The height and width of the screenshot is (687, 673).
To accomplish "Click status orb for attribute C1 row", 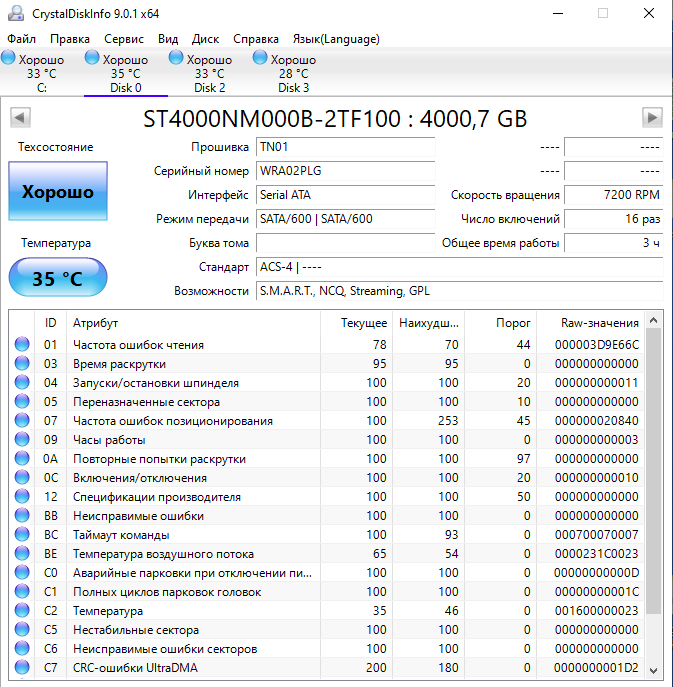I will click(22, 591).
